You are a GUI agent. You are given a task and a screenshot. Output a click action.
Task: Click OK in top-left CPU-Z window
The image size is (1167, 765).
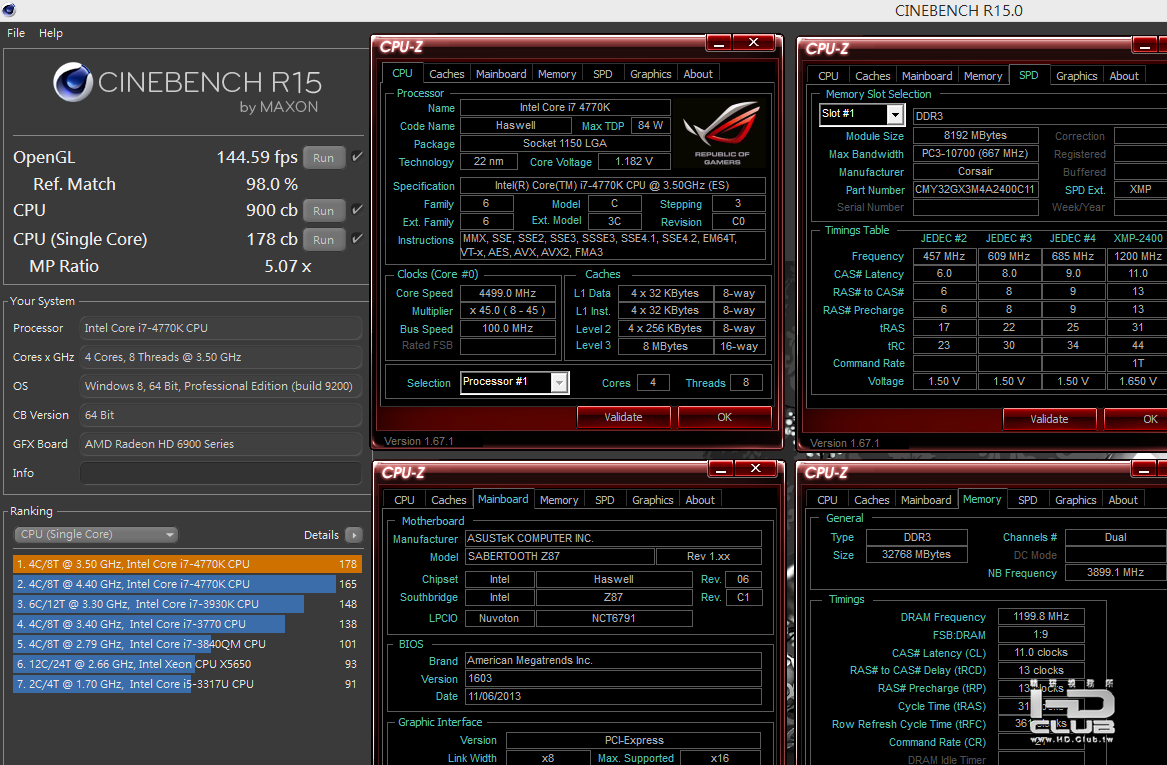[x=724, y=417]
